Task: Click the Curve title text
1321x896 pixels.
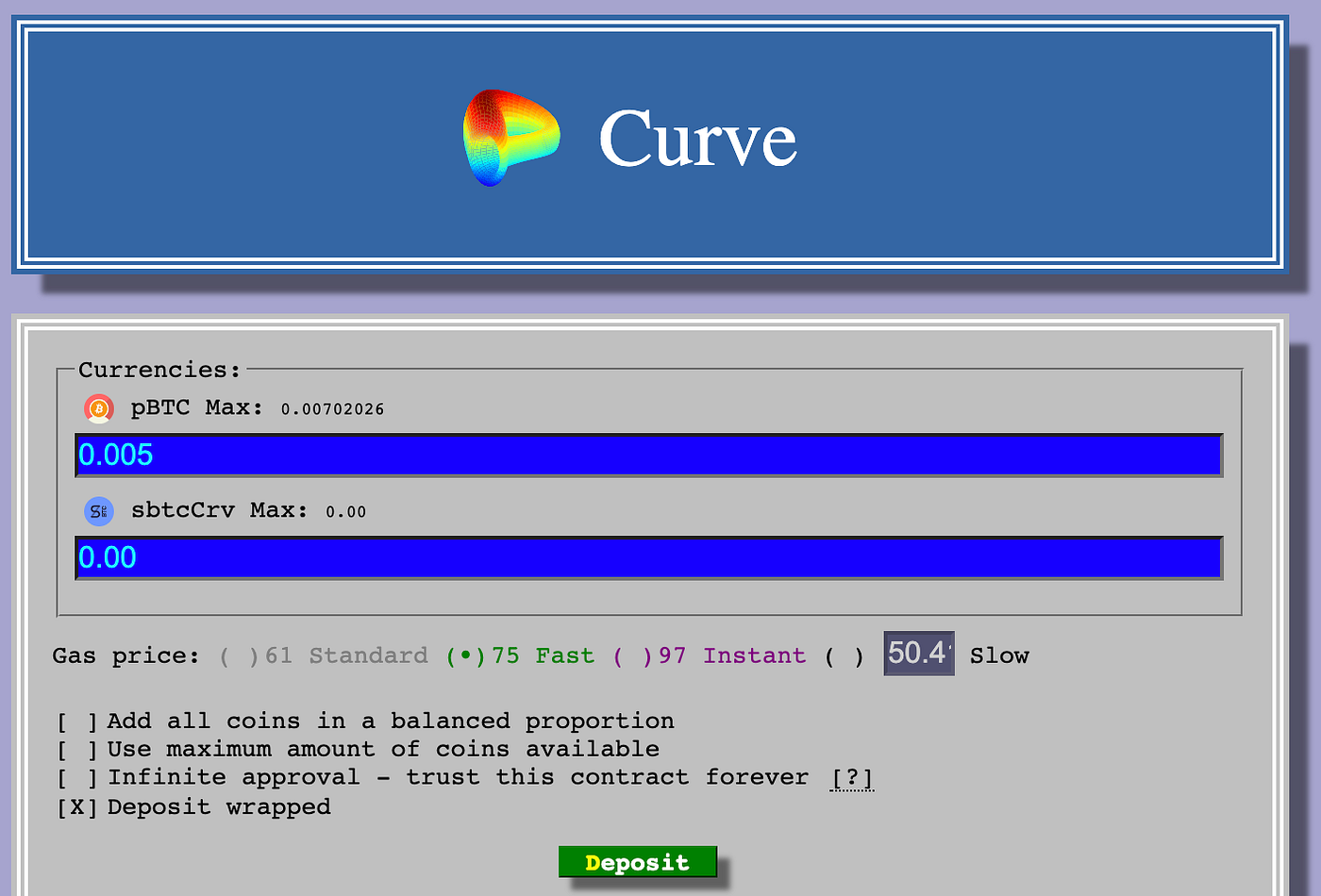Action: coord(698,139)
